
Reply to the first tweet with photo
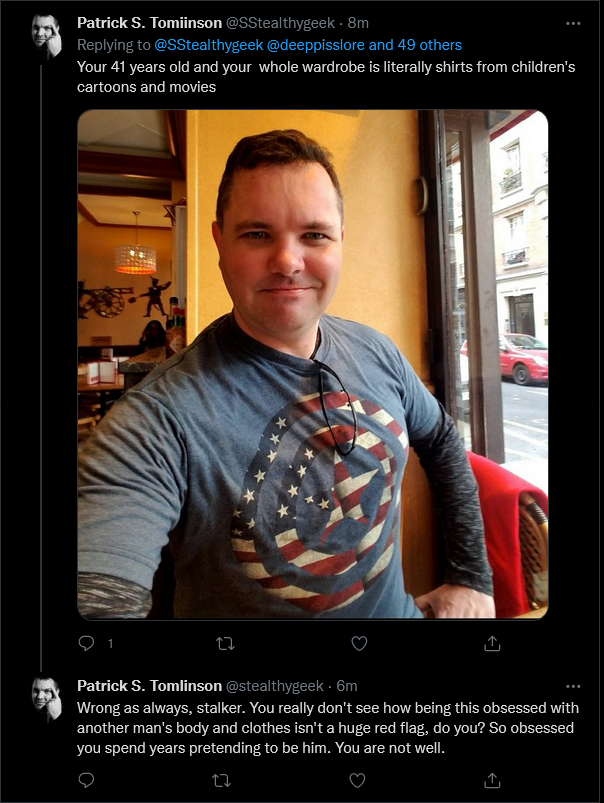(x=86, y=643)
